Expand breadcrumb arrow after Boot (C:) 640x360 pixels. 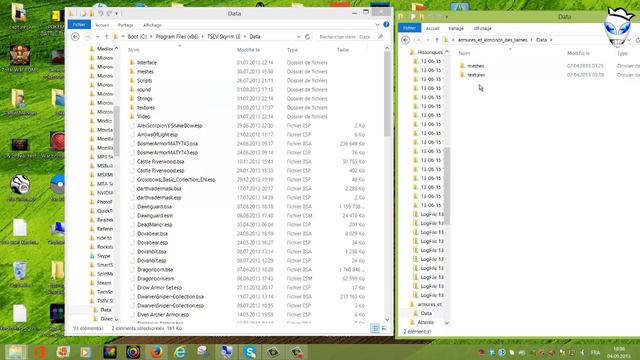click(x=151, y=37)
